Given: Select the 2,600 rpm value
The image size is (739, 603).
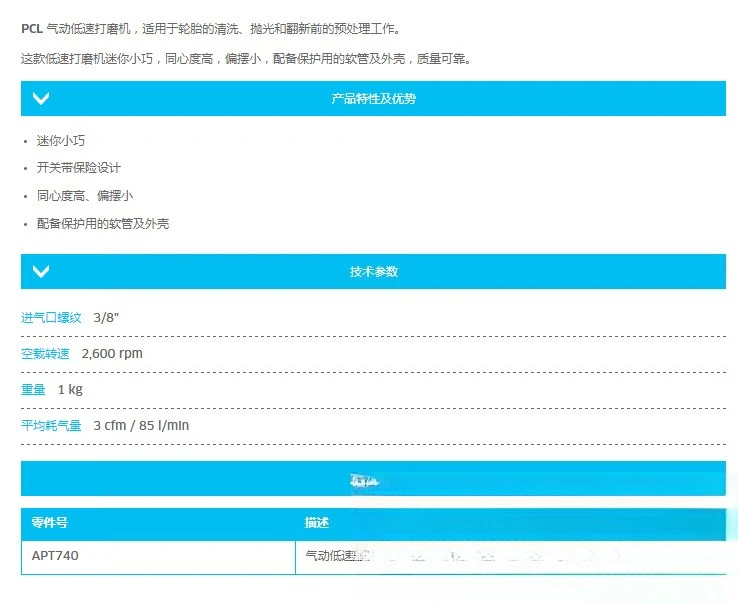Looking at the screenshot, I should [x=112, y=354].
